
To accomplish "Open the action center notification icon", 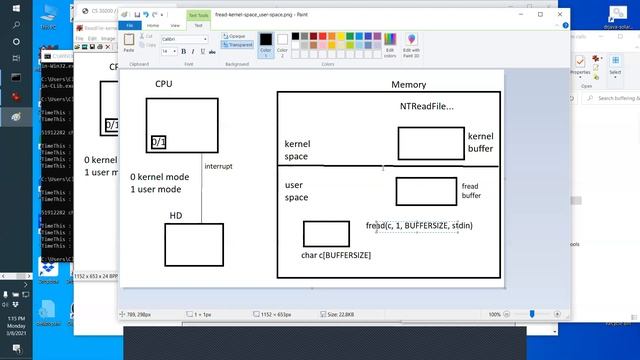I will [x=16, y=349].
